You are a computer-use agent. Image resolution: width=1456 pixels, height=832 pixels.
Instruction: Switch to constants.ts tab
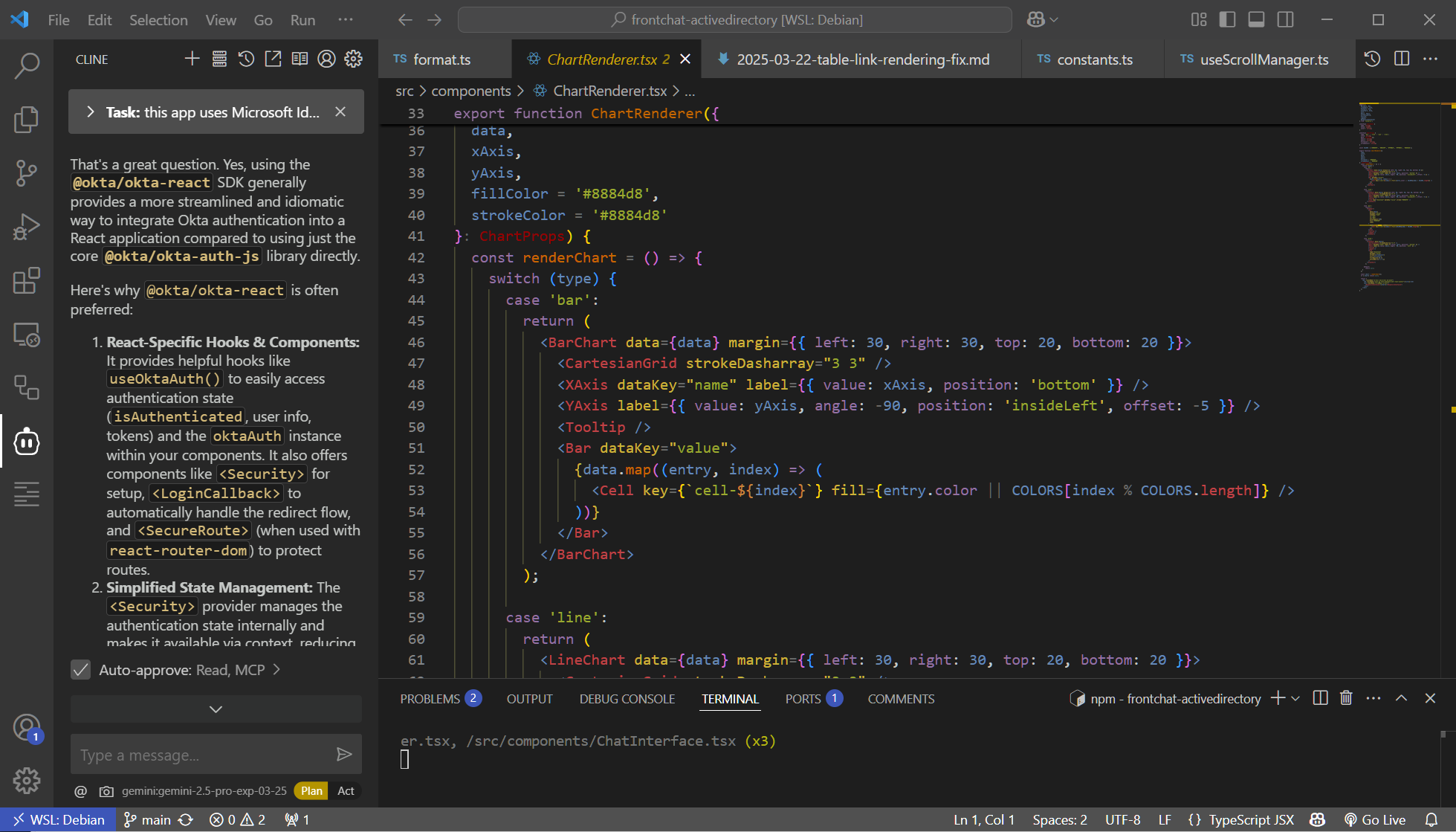[1095, 59]
